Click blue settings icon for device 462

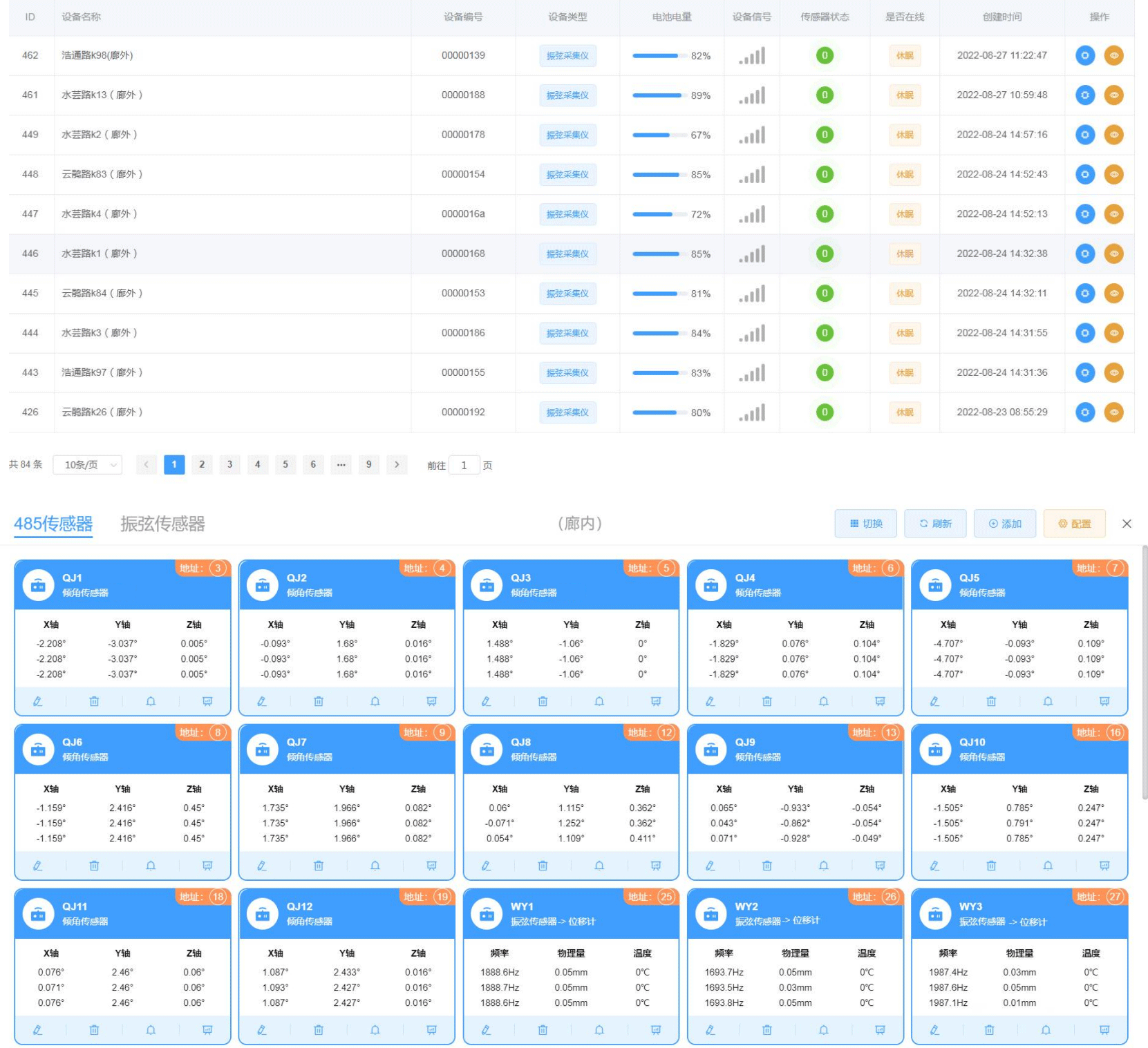tap(1084, 55)
